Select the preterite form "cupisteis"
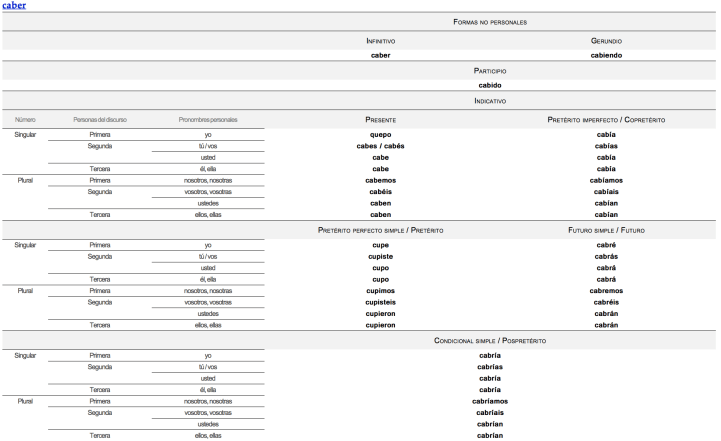The height and width of the screenshot is (441, 721). [x=380, y=302]
